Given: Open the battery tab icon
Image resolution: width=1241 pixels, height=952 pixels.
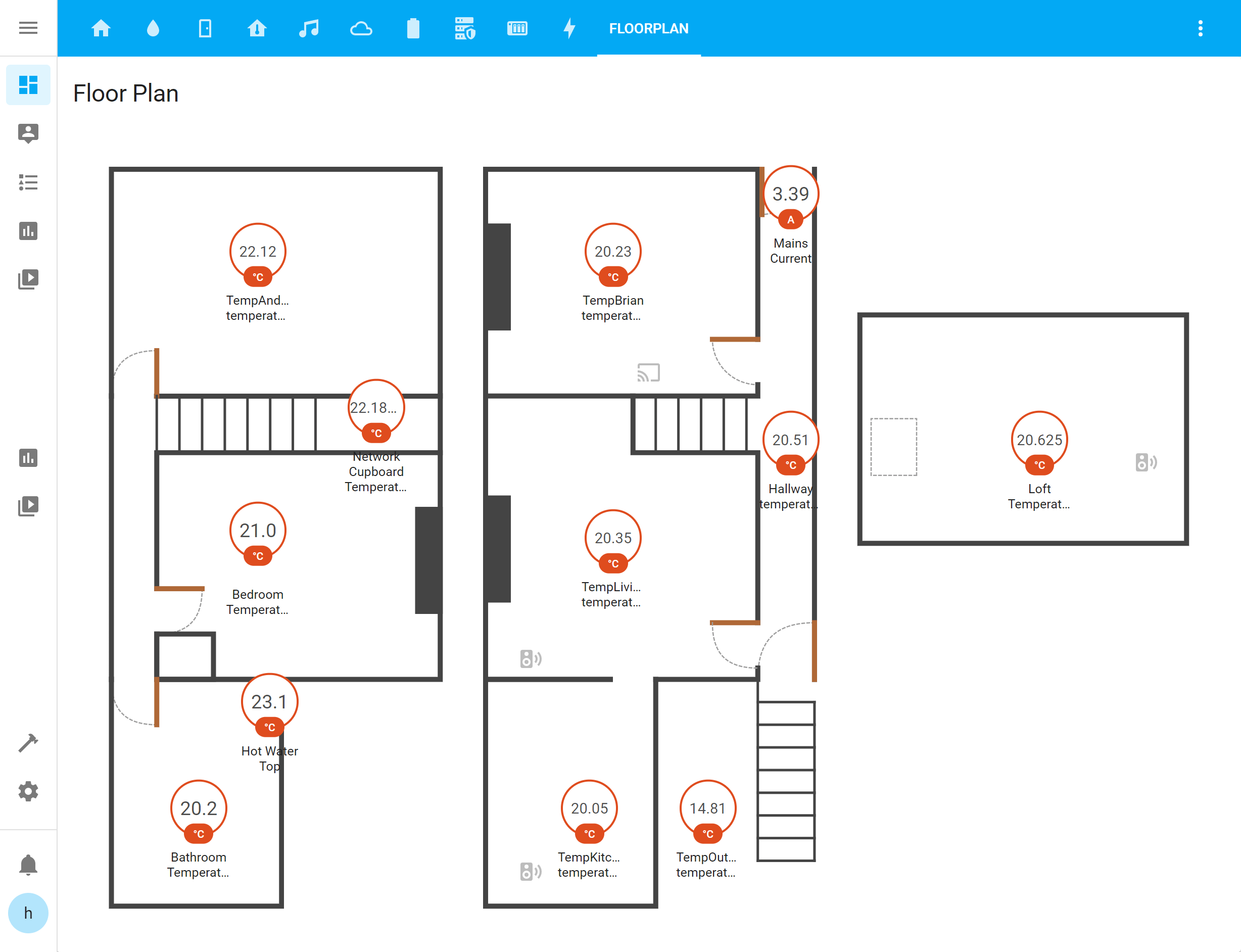Looking at the screenshot, I should (x=413, y=28).
